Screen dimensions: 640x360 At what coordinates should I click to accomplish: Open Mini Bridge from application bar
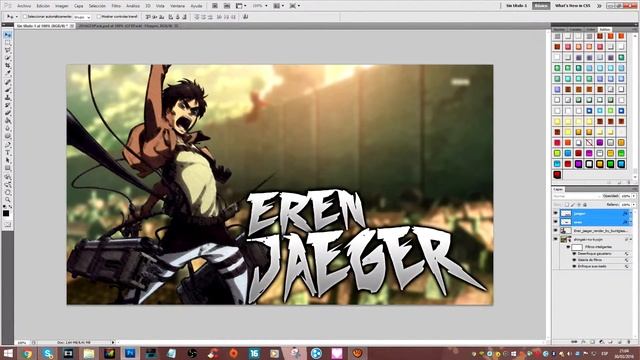227,6
